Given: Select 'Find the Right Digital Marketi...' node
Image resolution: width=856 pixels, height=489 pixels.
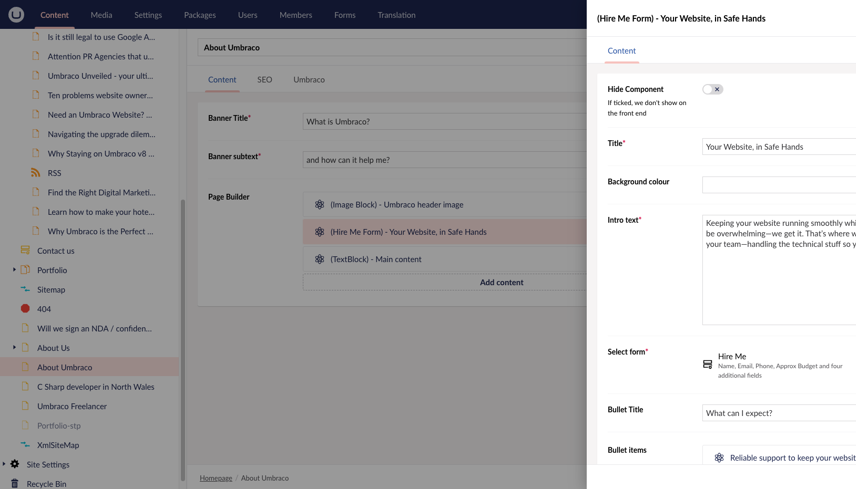Looking at the screenshot, I should tap(102, 192).
